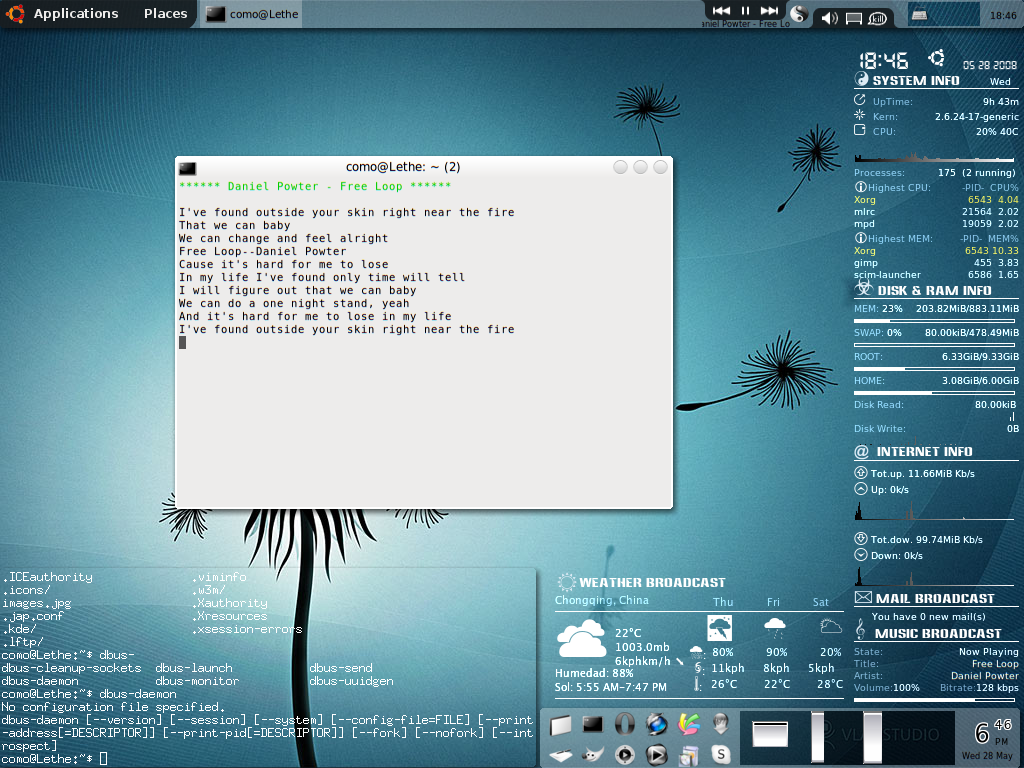Click the mail envelope icon by MAIL BROADCAST

[863, 597]
